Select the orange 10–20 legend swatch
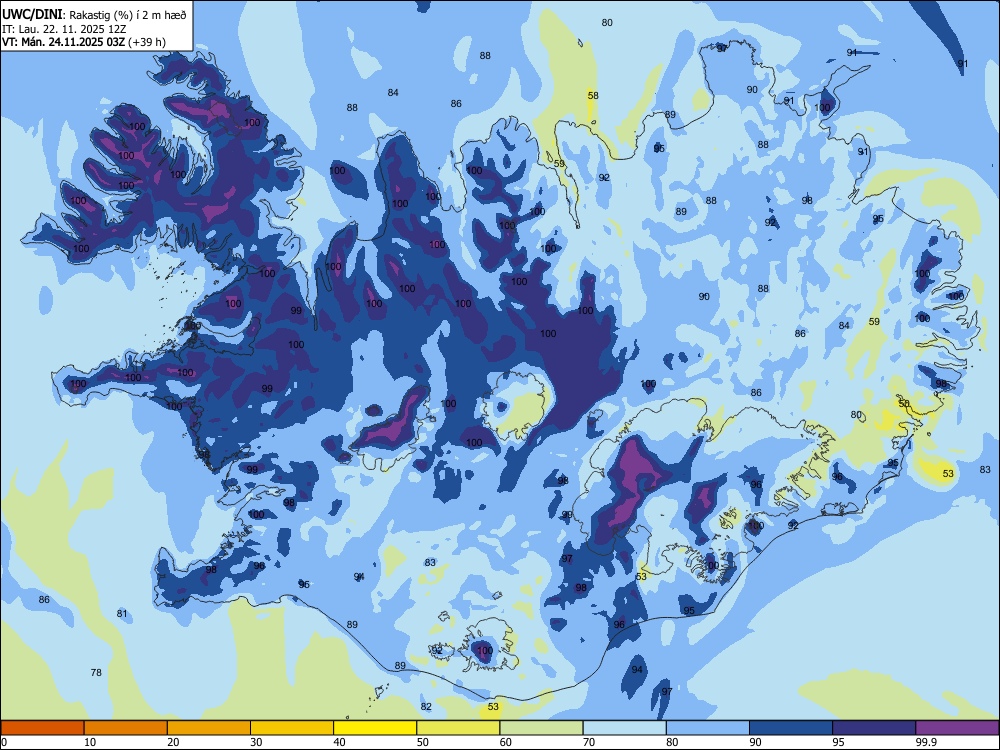The width and height of the screenshot is (1000, 750). click(126, 728)
